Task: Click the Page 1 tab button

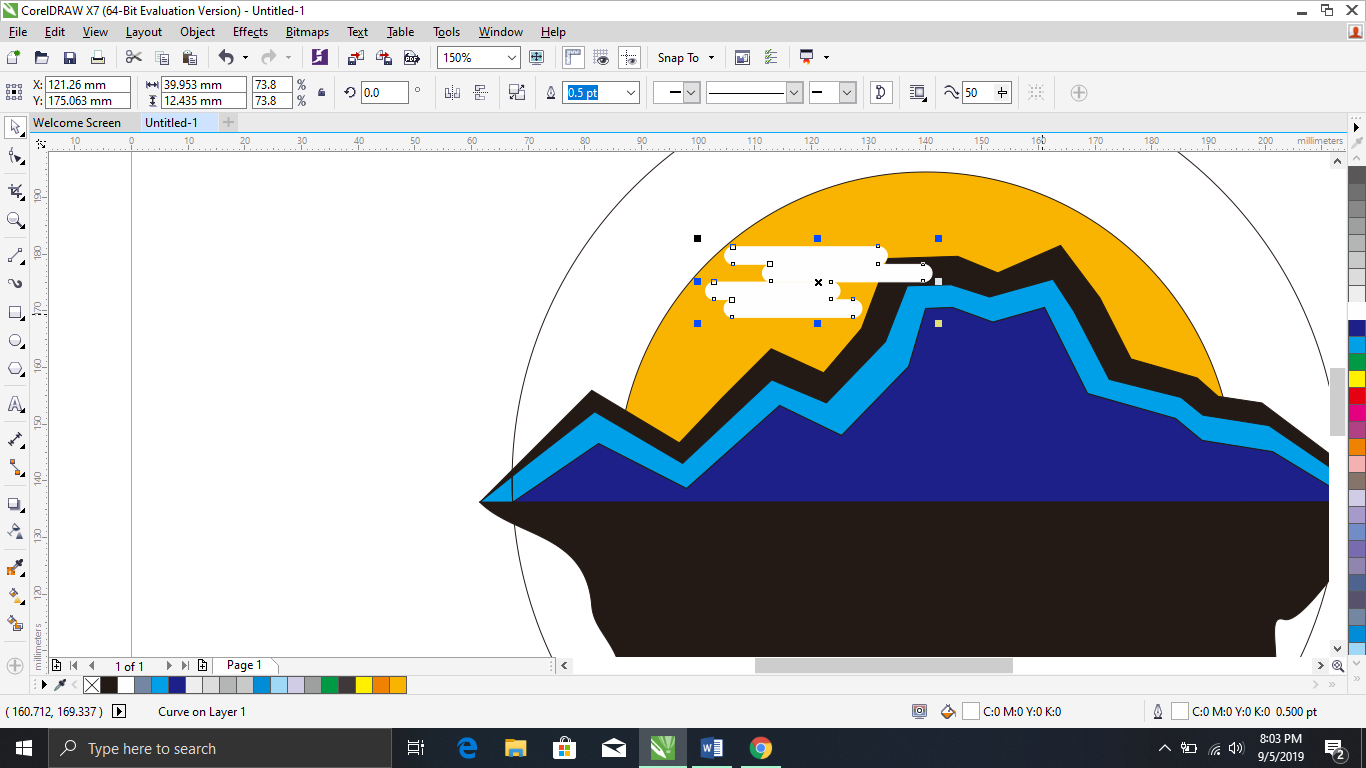Action: 242,665
